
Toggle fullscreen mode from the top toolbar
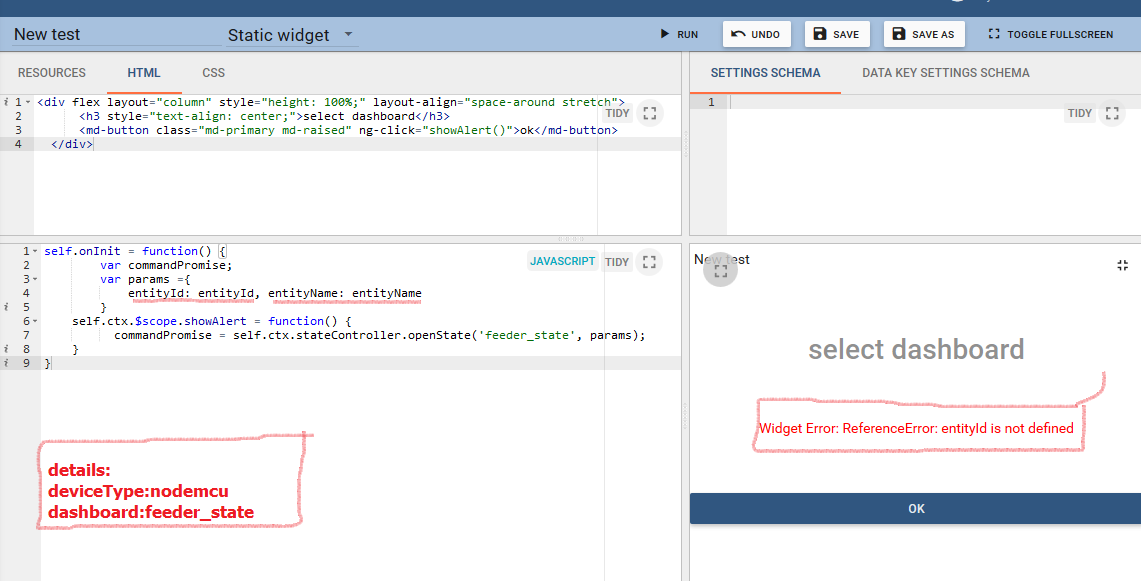point(1050,33)
